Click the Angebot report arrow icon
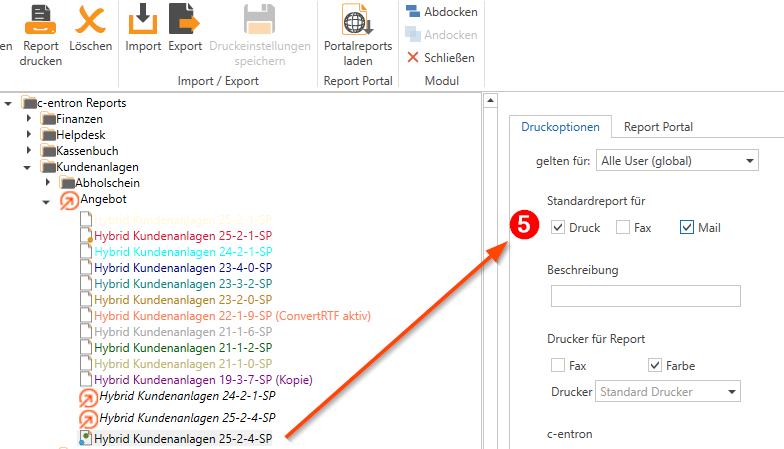Viewport: 784px width, 449px height. pos(69,200)
